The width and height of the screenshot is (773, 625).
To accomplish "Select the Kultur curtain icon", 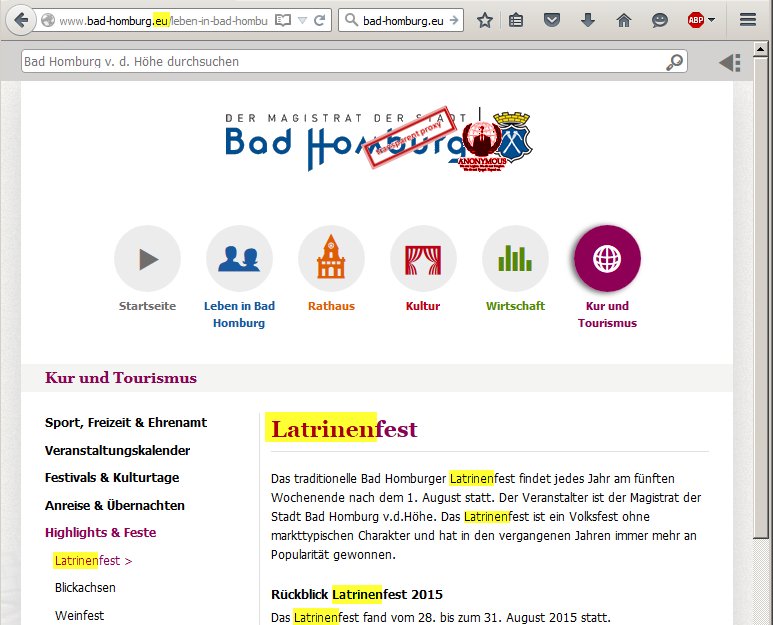I will pyautogui.click(x=423, y=259).
